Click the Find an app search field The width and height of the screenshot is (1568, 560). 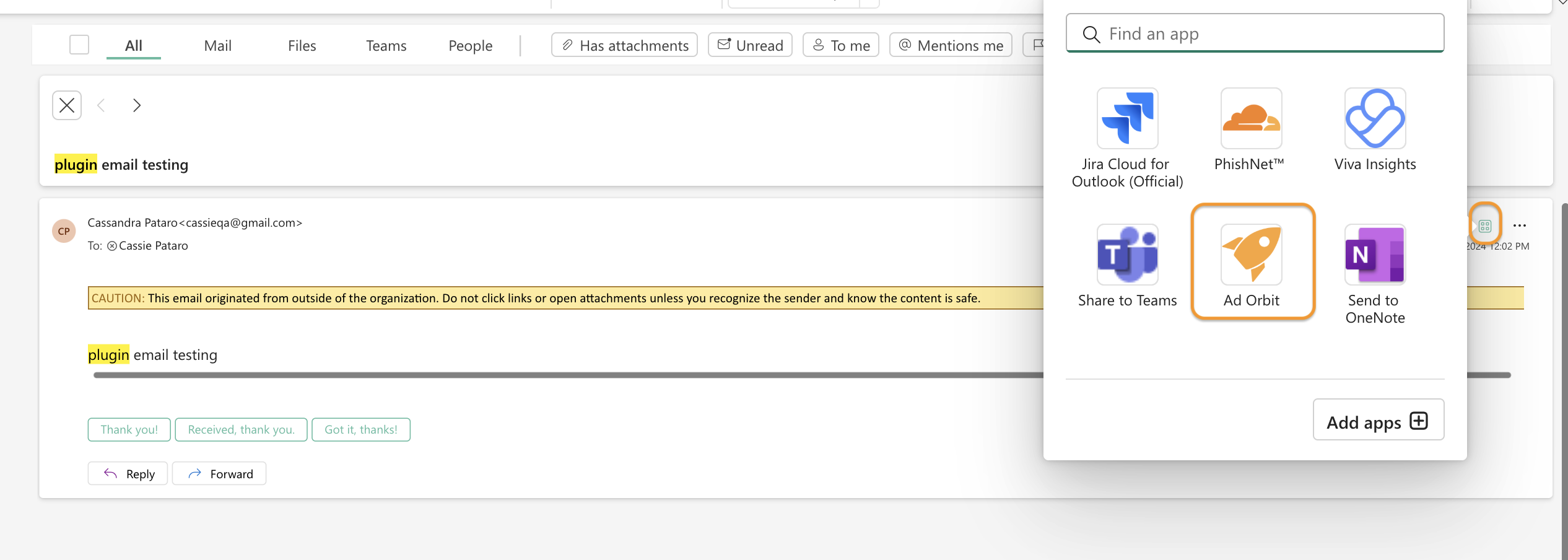(1255, 33)
